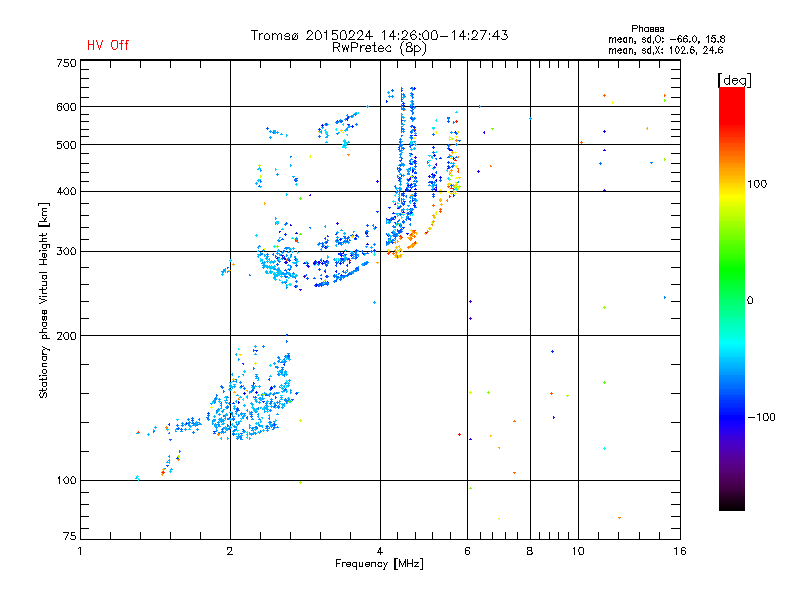Click the 'Stationary phase Virtual Height [km]' y-axis label

pos(44,301)
